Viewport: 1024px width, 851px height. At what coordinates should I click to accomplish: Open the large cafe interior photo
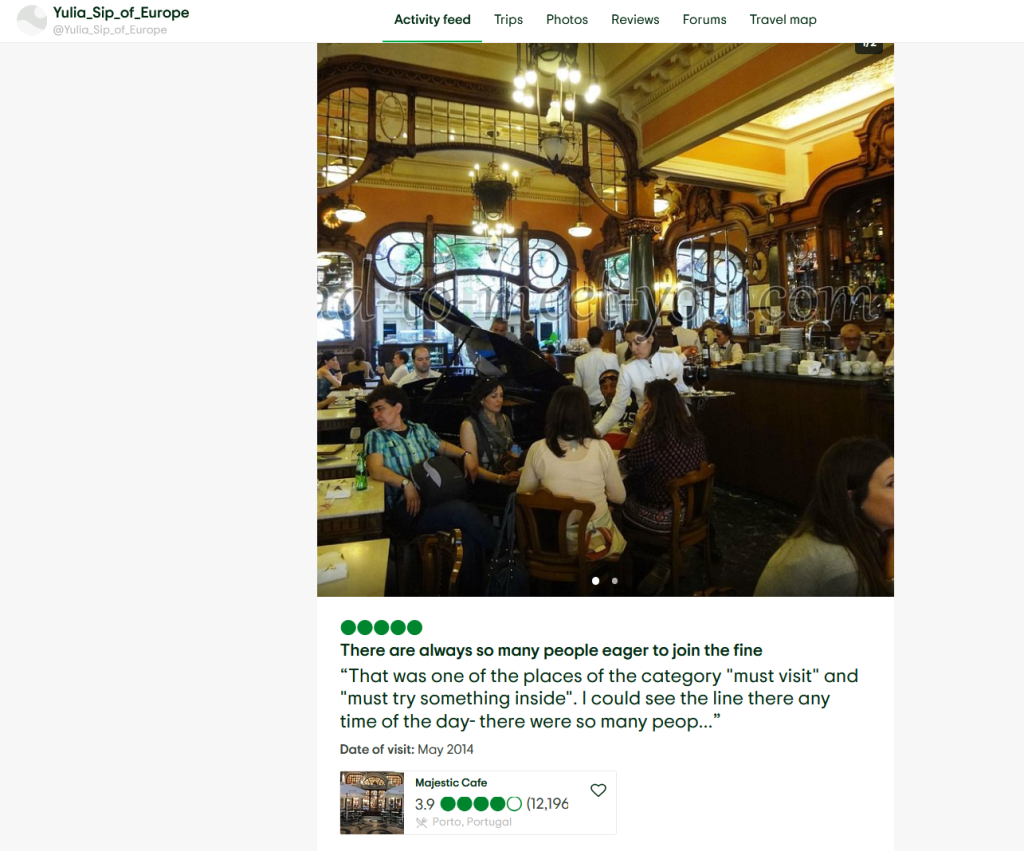[x=605, y=319]
